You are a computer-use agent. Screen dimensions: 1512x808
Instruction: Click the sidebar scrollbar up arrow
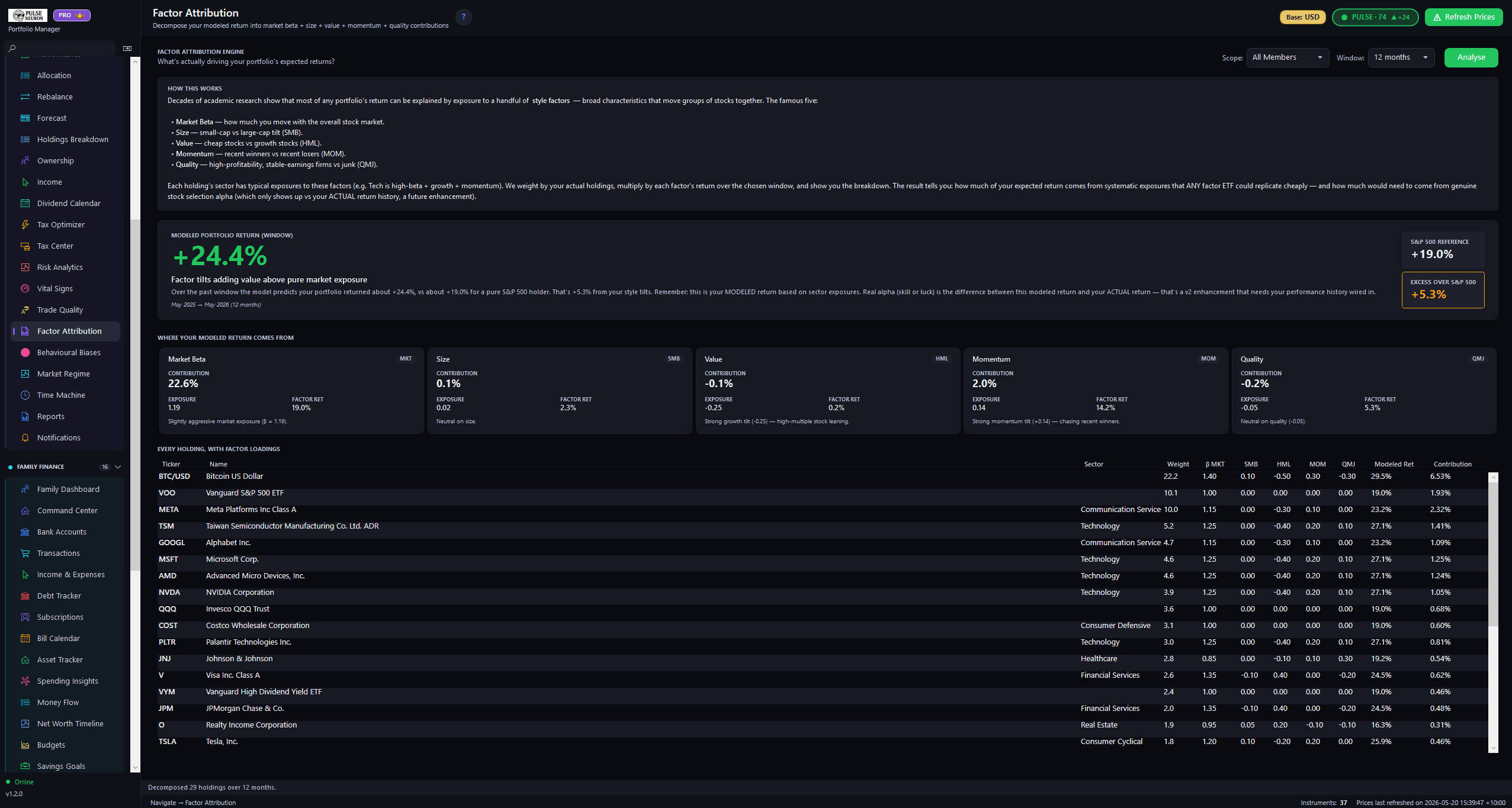(x=136, y=62)
